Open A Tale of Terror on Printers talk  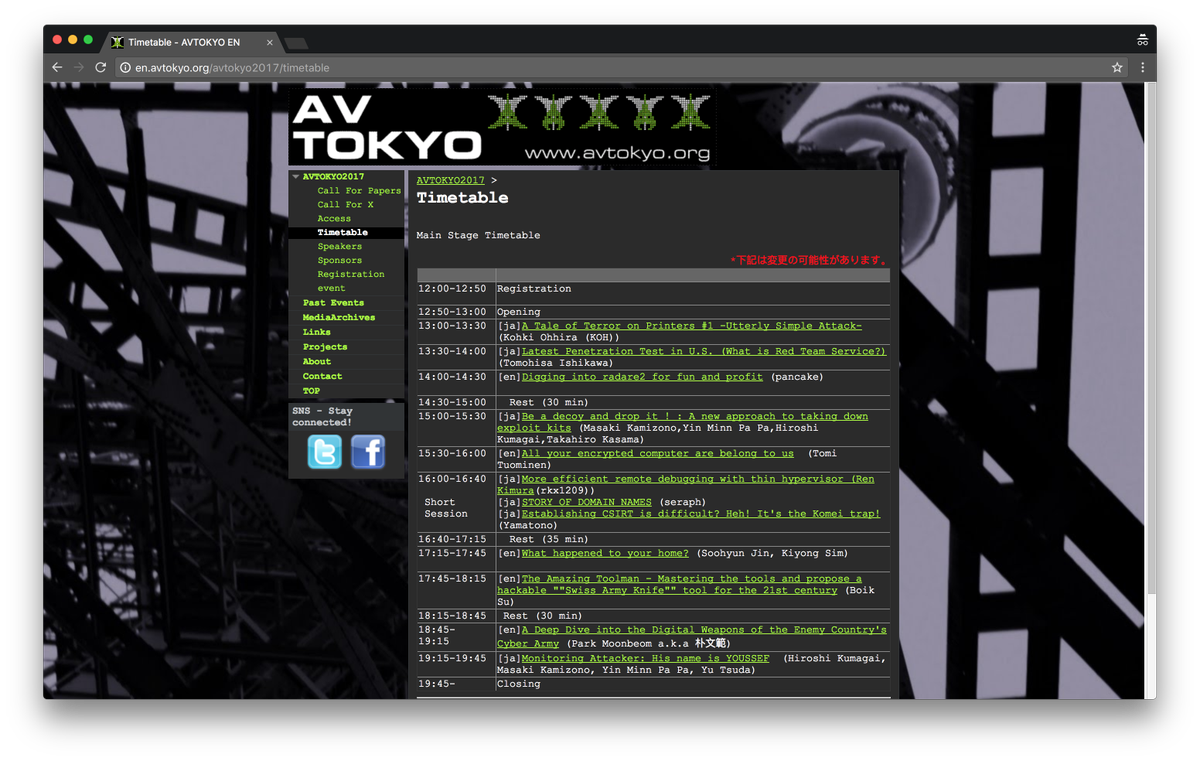pos(691,326)
